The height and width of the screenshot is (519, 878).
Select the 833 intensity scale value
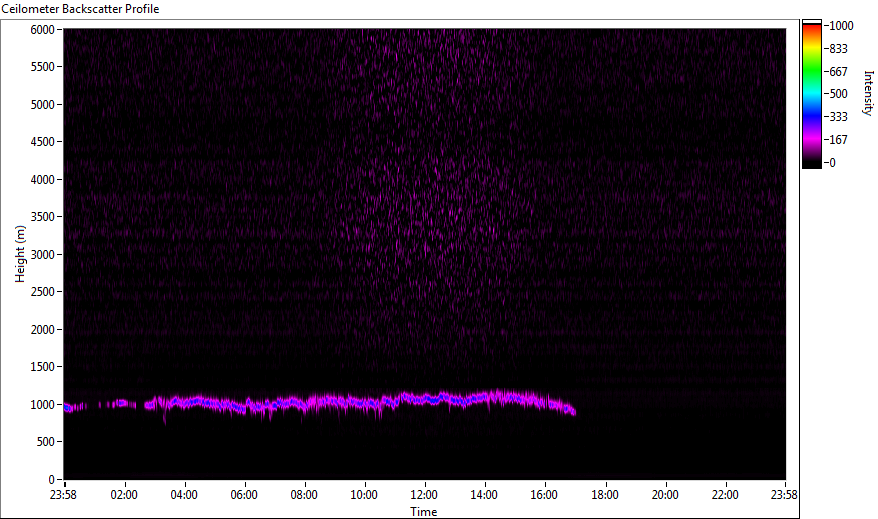click(x=838, y=49)
